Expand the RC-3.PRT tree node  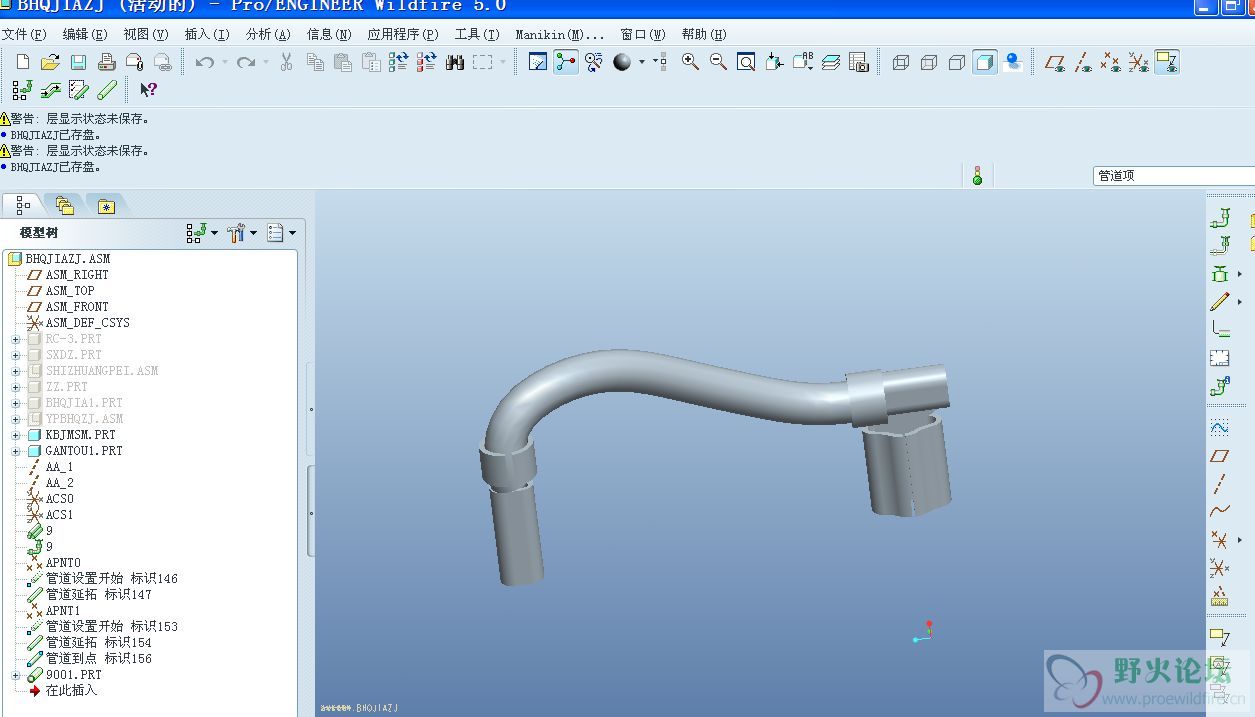pyautogui.click(x=16, y=339)
